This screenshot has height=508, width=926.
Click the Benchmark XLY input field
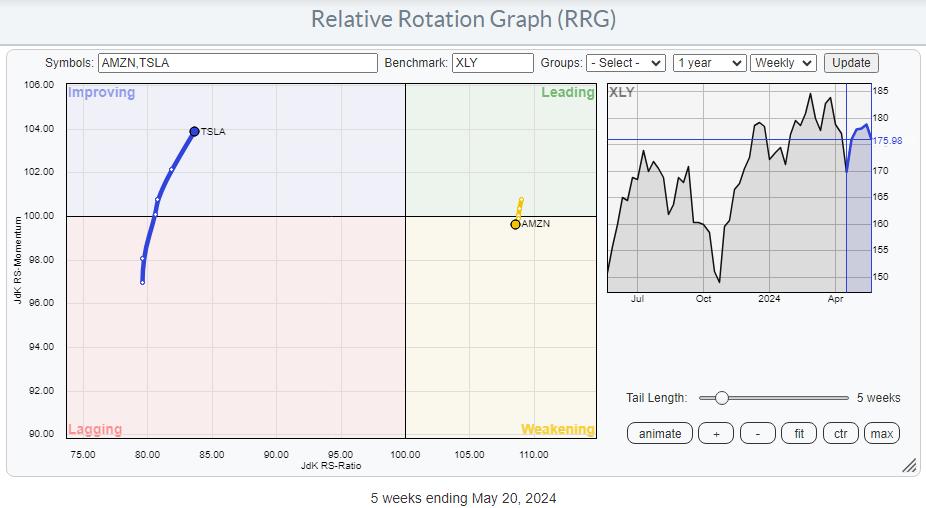tap(492, 62)
